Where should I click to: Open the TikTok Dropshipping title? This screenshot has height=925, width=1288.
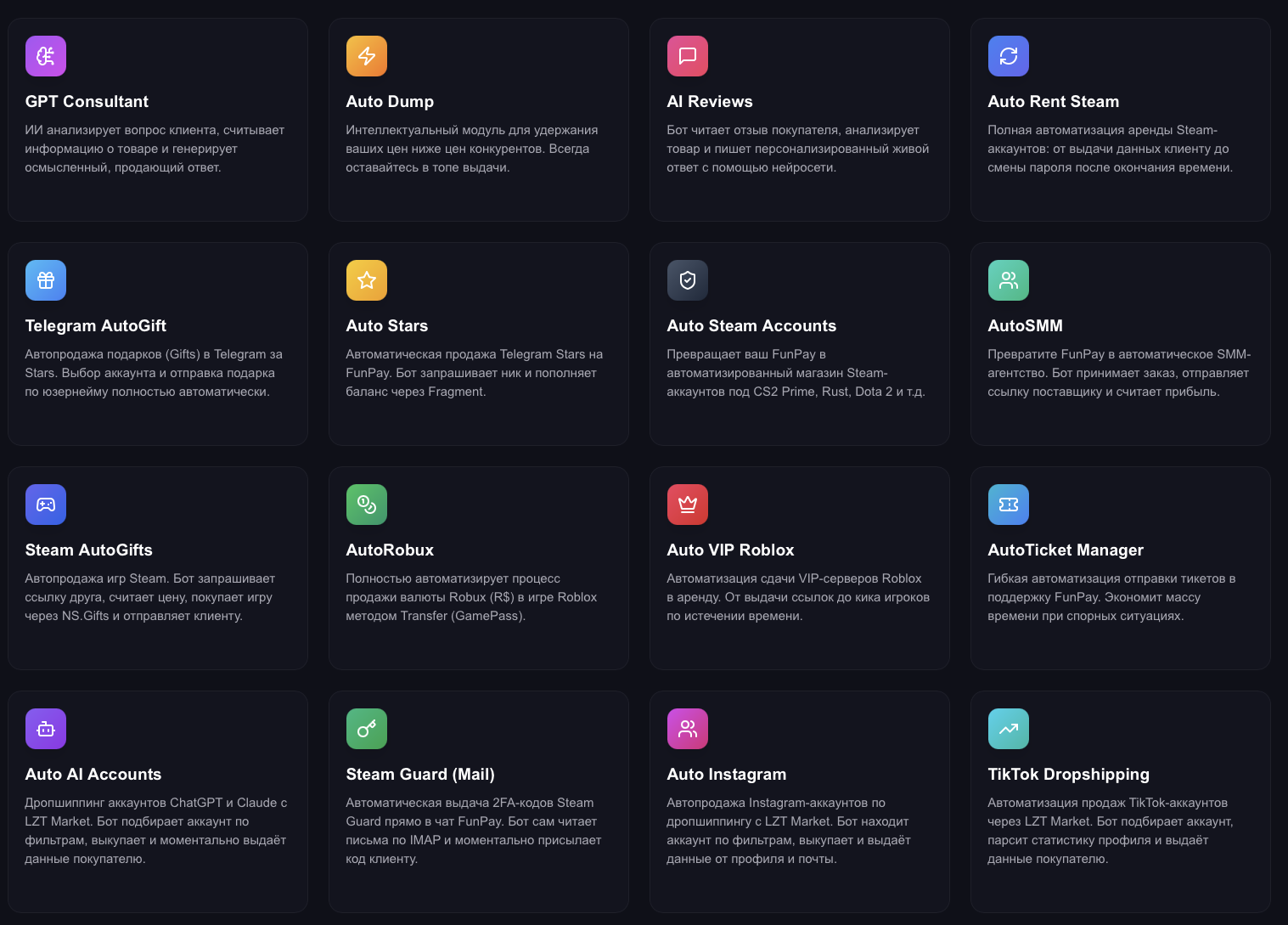click(x=1069, y=775)
